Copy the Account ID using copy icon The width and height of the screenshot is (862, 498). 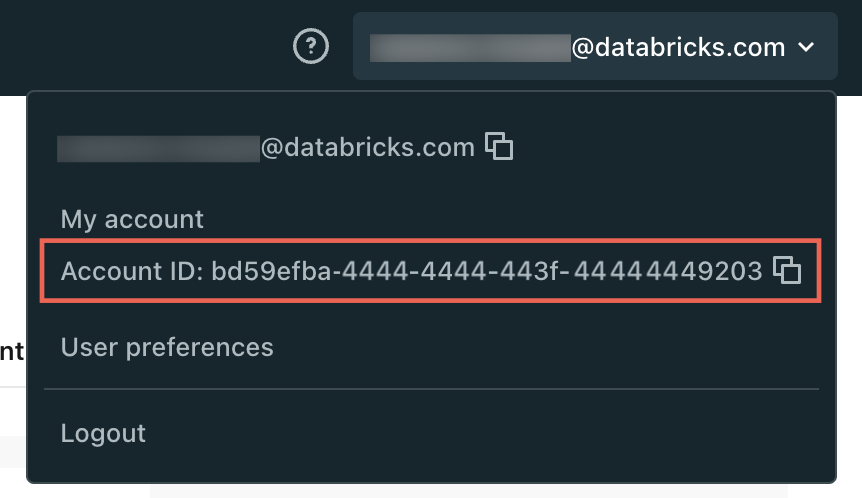click(x=787, y=270)
